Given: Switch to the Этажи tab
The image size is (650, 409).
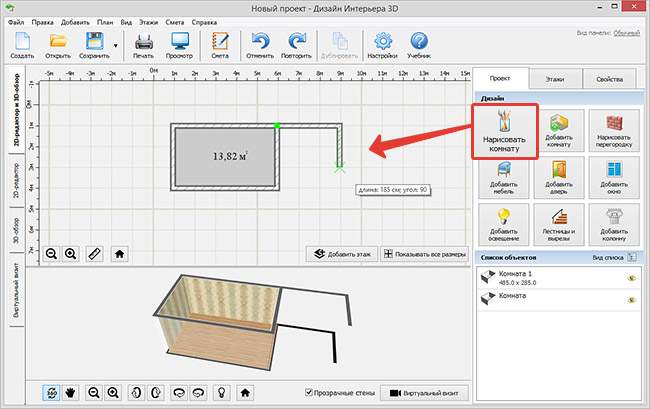Looking at the screenshot, I should (x=553, y=77).
